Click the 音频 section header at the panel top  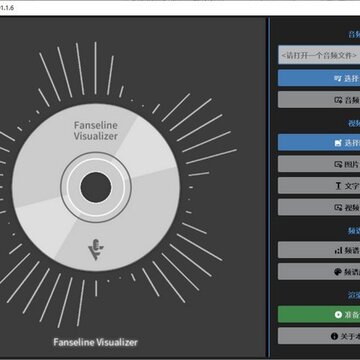pyautogui.click(x=354, y=34)
